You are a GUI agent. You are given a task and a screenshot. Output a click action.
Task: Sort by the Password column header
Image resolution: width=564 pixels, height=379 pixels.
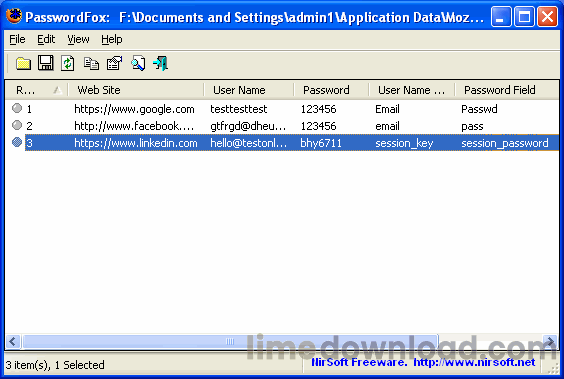tap(331, 90)
